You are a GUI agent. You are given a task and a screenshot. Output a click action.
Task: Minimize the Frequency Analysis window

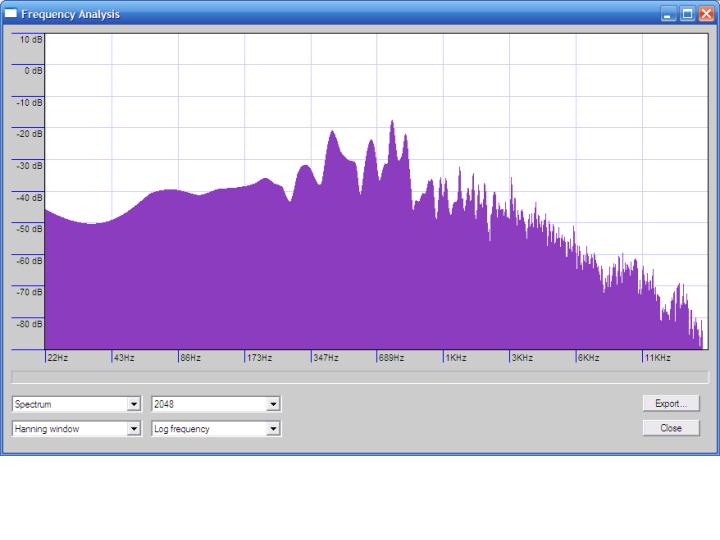pos(669,14)
